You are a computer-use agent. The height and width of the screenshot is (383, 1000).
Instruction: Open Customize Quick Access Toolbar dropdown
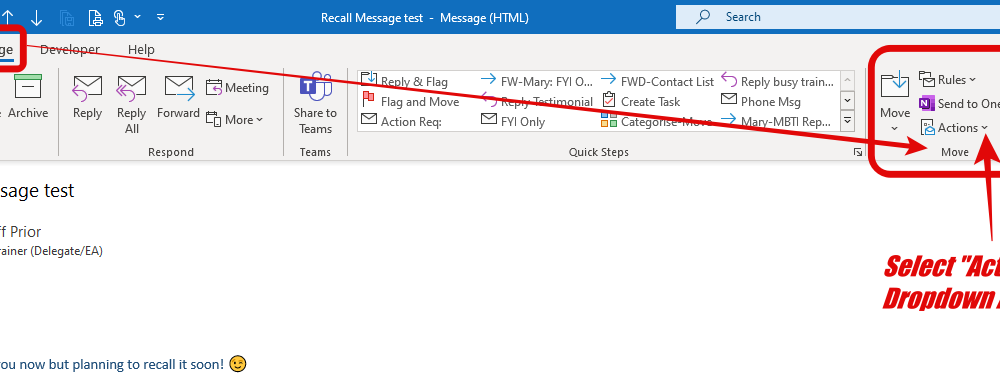click(161, 17)
